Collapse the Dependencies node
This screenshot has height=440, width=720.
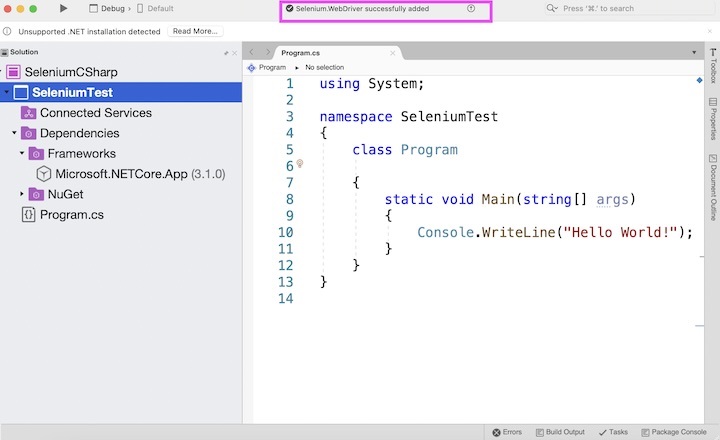click(x=14, y=133)
